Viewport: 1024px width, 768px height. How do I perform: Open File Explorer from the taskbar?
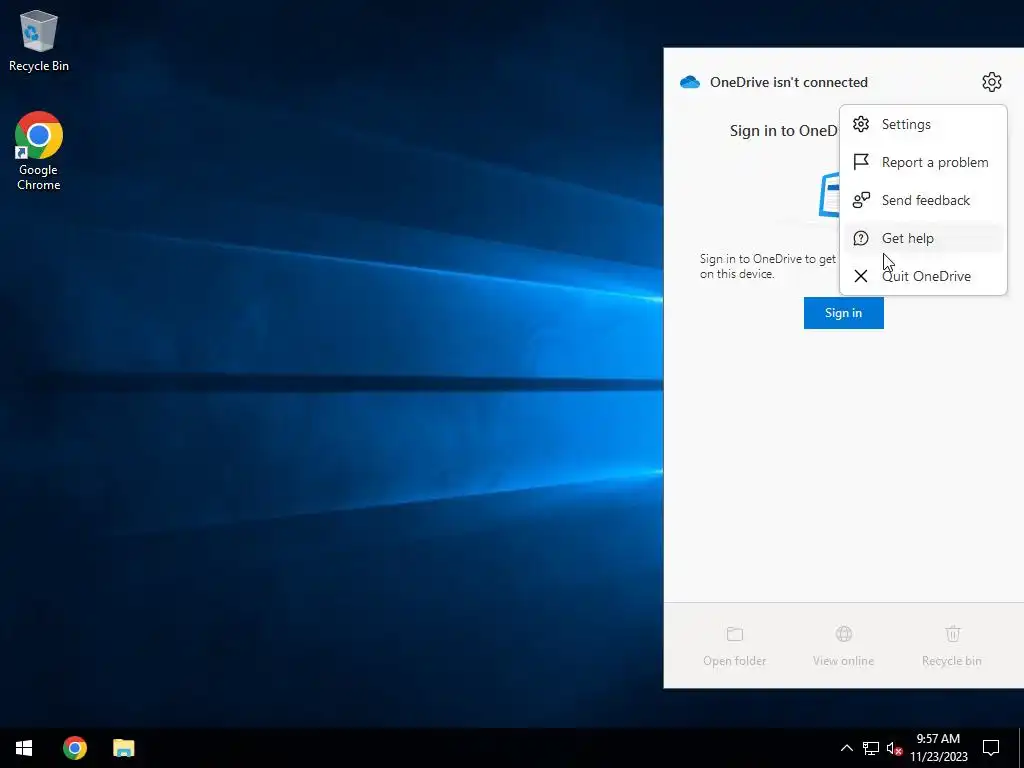[123, 748]
